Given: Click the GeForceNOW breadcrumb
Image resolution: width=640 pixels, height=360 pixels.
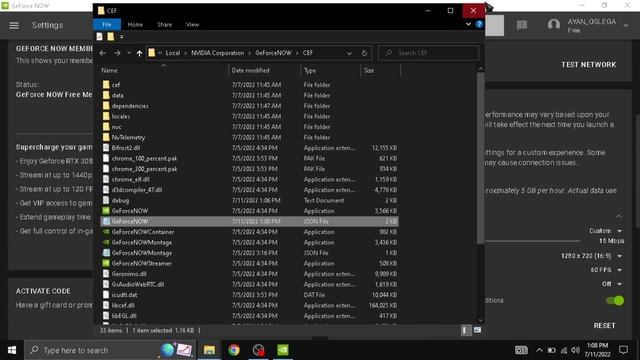Looking at the screenshot, I should click(273, 53).
